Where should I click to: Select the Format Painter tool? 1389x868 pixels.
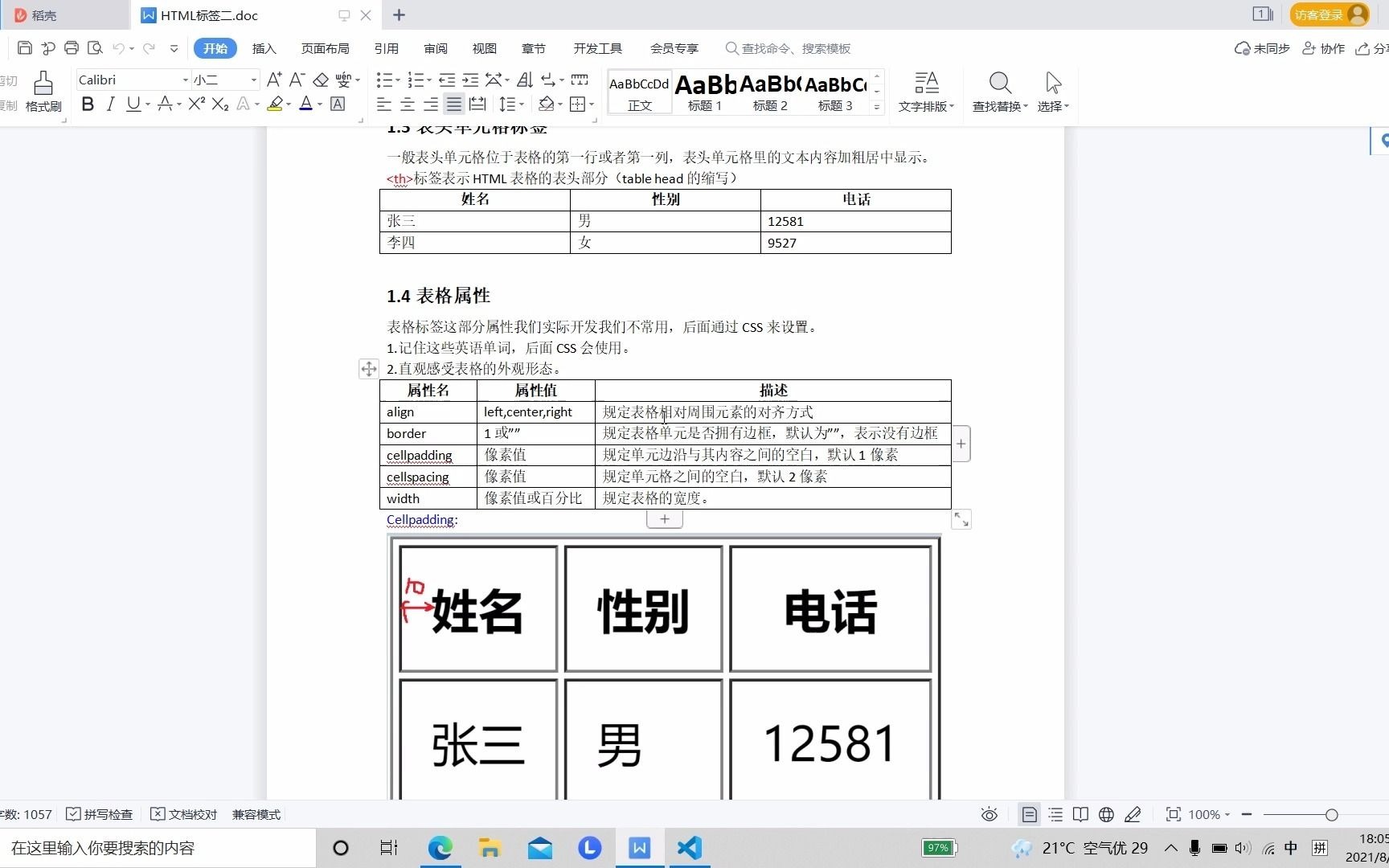43,90
